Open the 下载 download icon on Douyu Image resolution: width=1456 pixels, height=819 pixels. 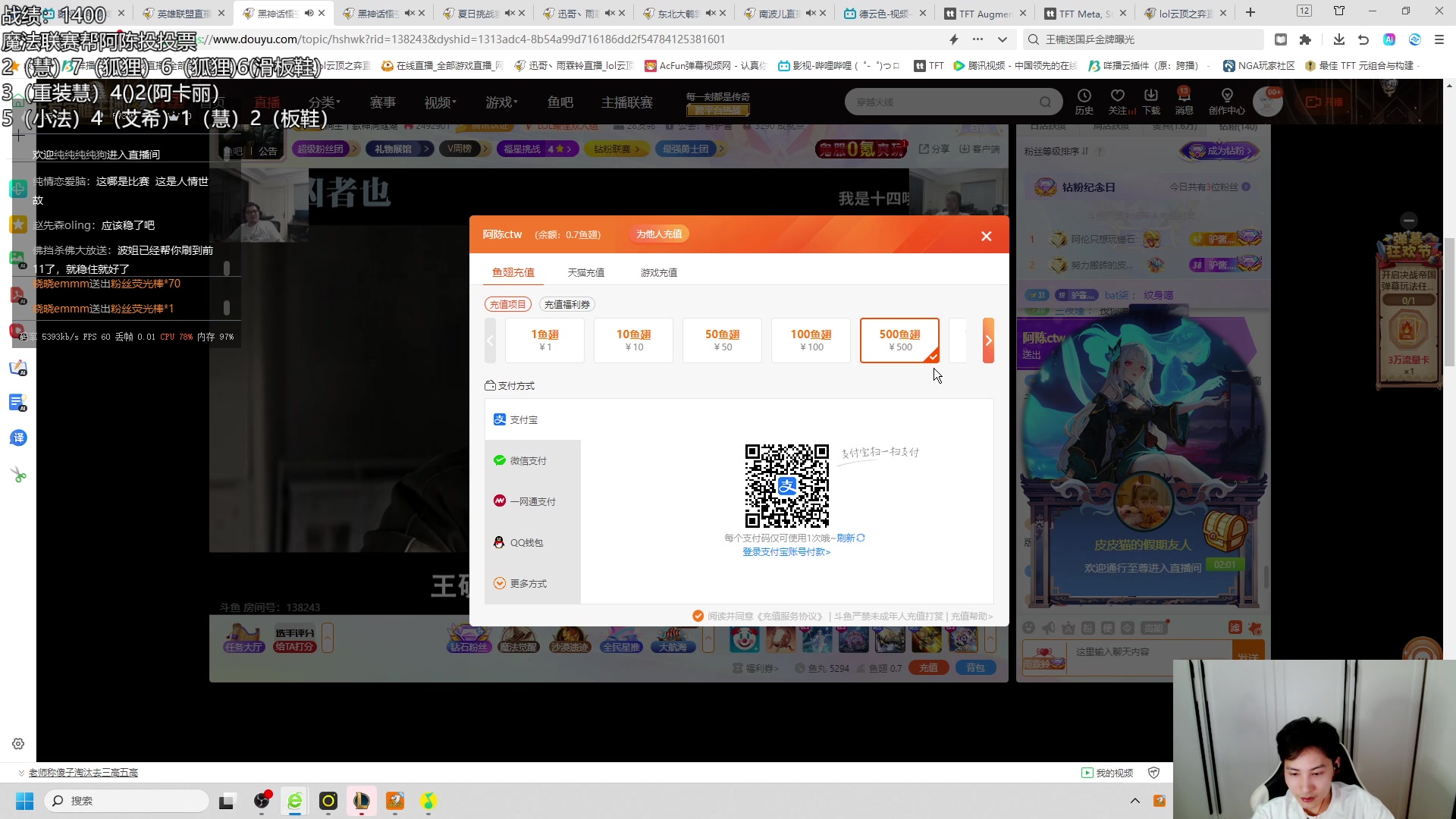pos(1151,102)
